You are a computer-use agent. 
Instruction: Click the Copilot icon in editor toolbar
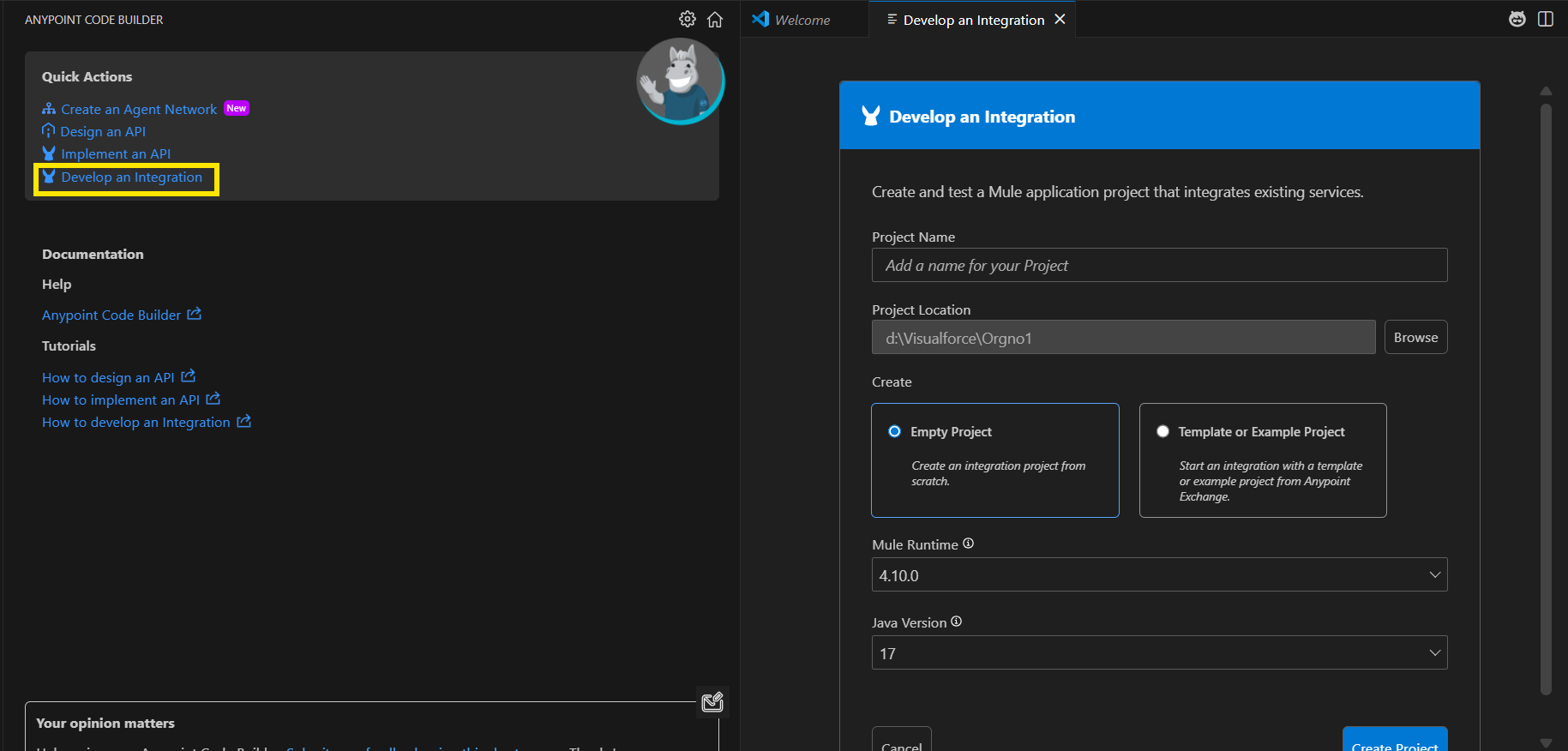point(1517,19)
